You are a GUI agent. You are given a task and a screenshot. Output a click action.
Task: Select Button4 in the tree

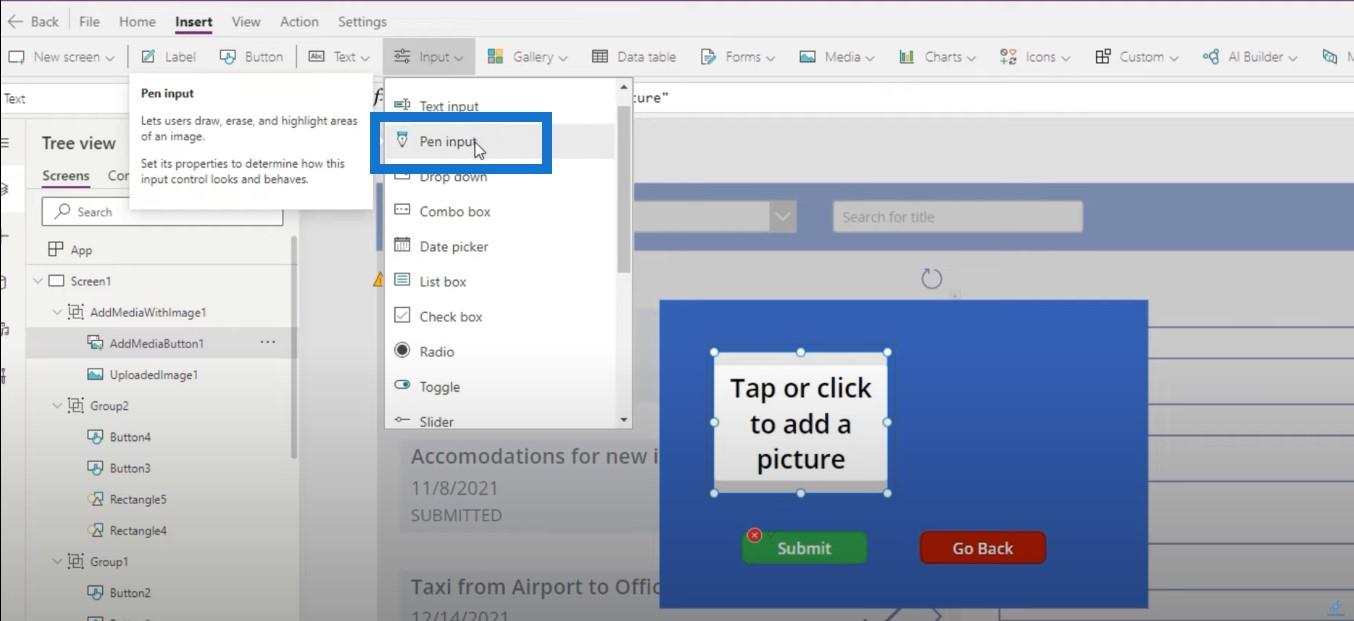pos(130,437)
